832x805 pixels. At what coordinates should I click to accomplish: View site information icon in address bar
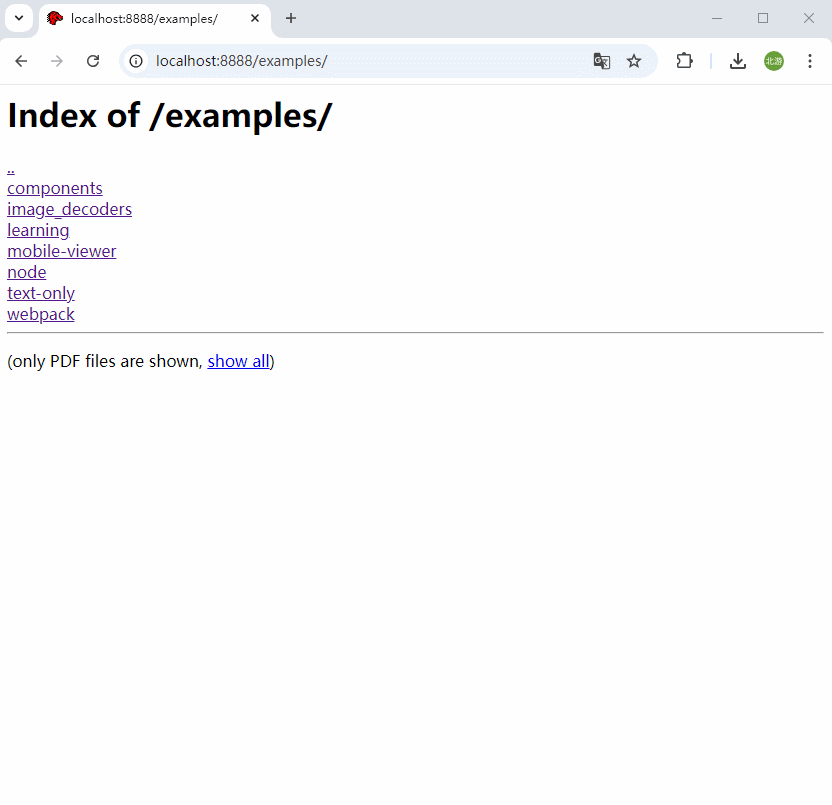point(136,61)
